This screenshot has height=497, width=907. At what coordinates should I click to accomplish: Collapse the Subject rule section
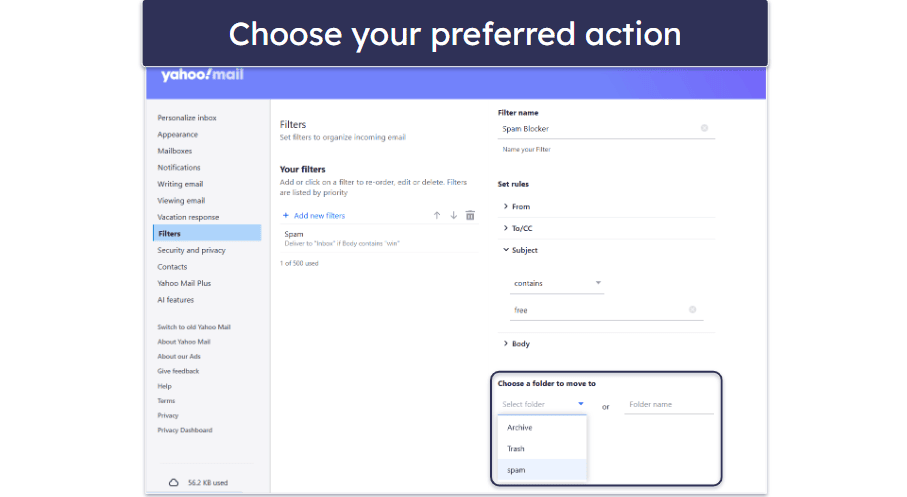[x=520, y=250]
